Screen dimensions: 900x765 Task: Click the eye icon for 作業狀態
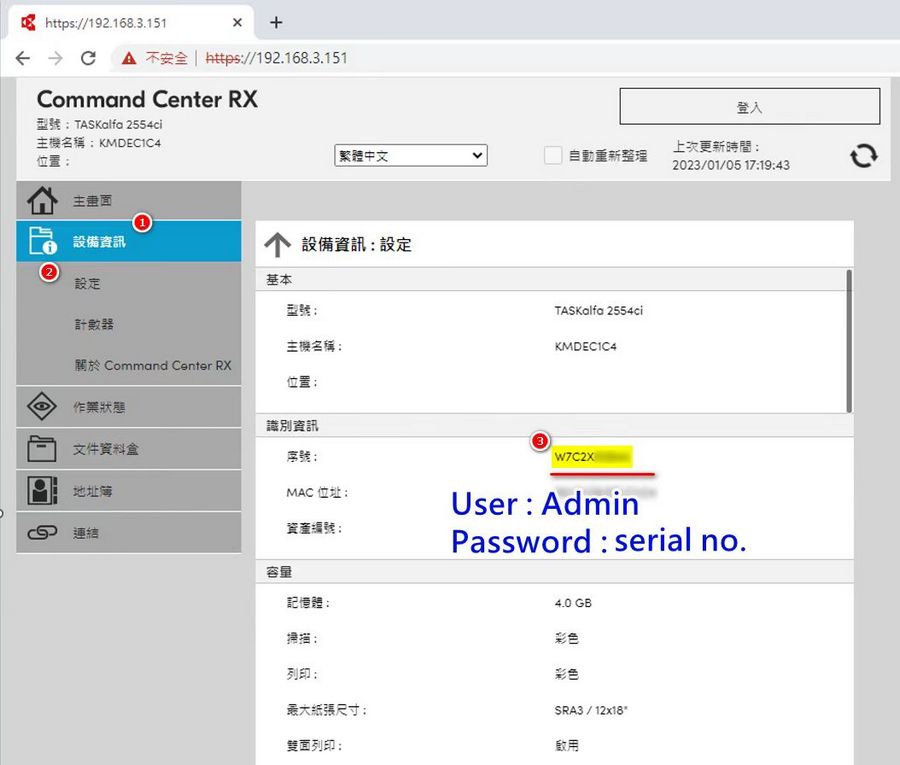click(x=42, y=407)
